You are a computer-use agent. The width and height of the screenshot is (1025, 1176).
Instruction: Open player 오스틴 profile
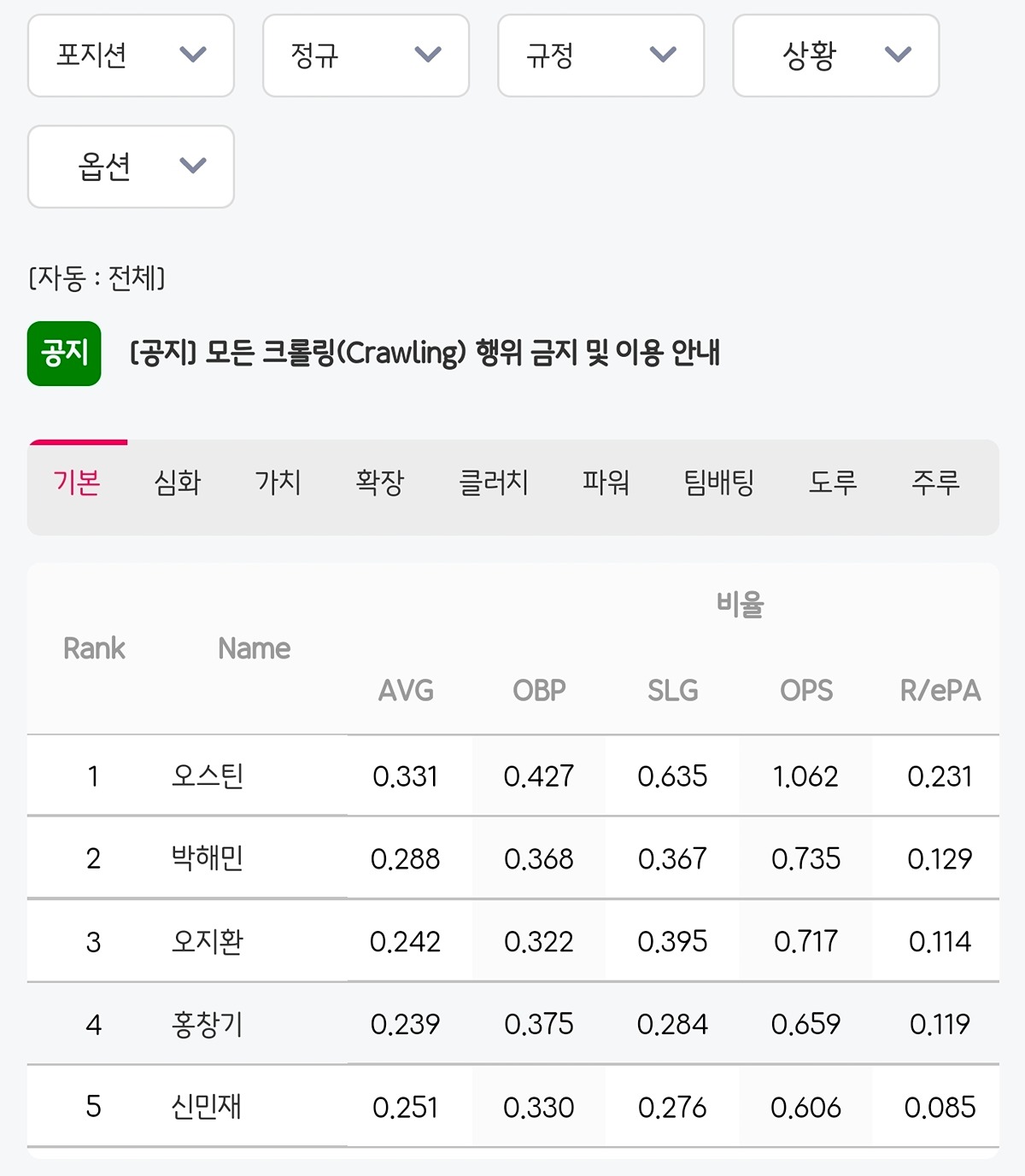[208, 776]
